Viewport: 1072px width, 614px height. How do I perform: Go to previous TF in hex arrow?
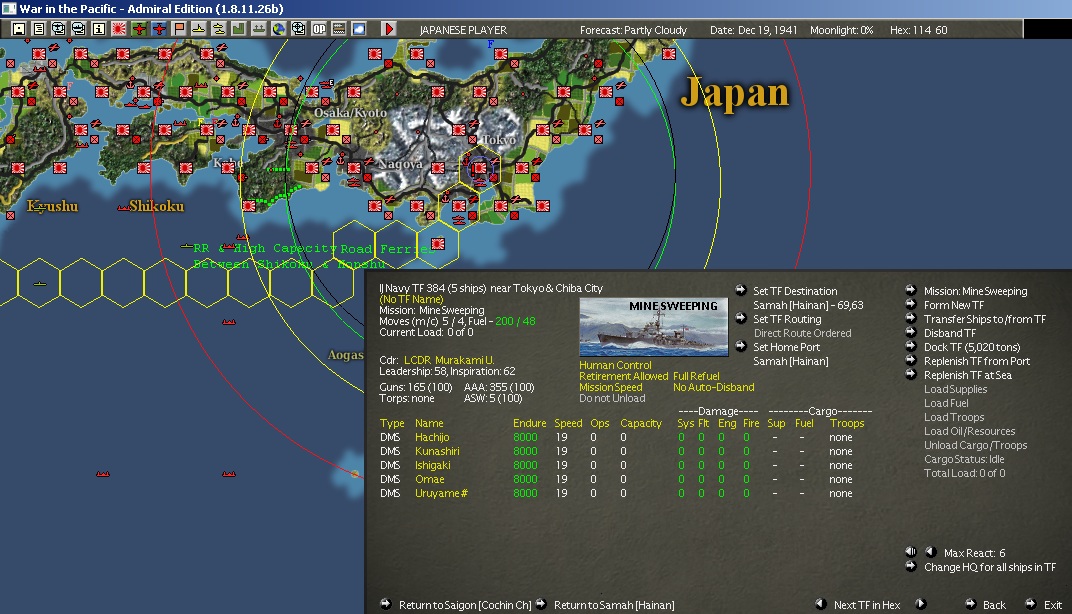821,604
